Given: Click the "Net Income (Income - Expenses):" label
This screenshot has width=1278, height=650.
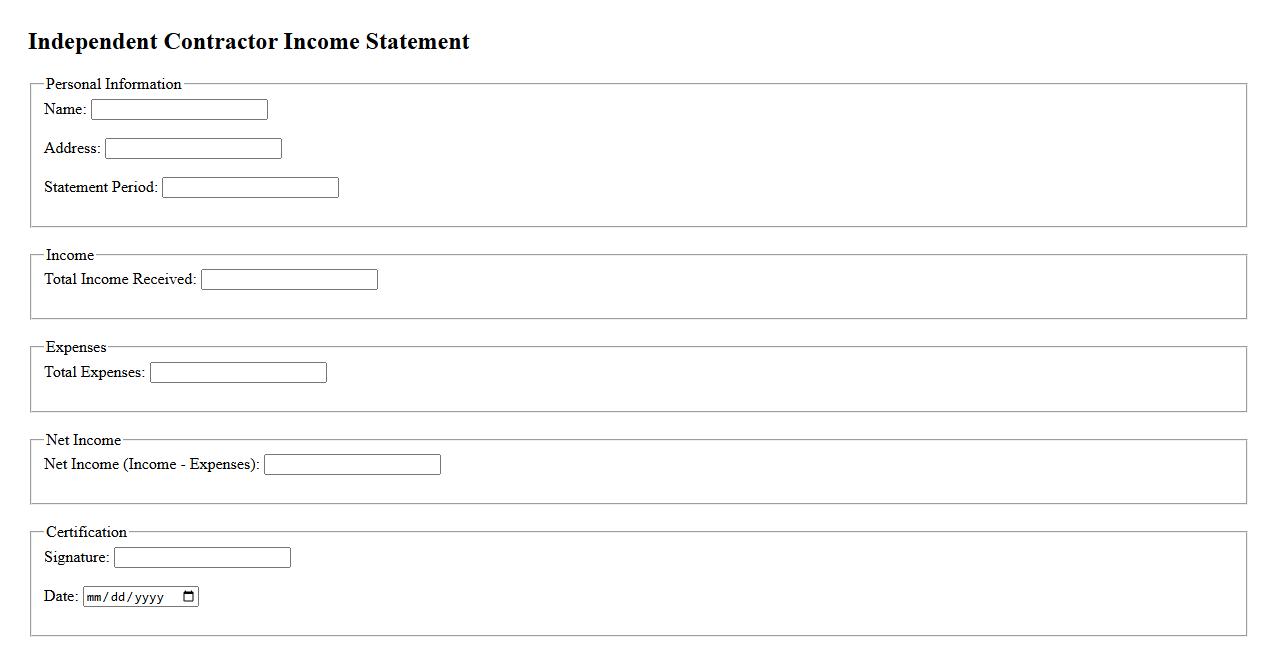Looking at the screenshot, I should pos(152,464).
